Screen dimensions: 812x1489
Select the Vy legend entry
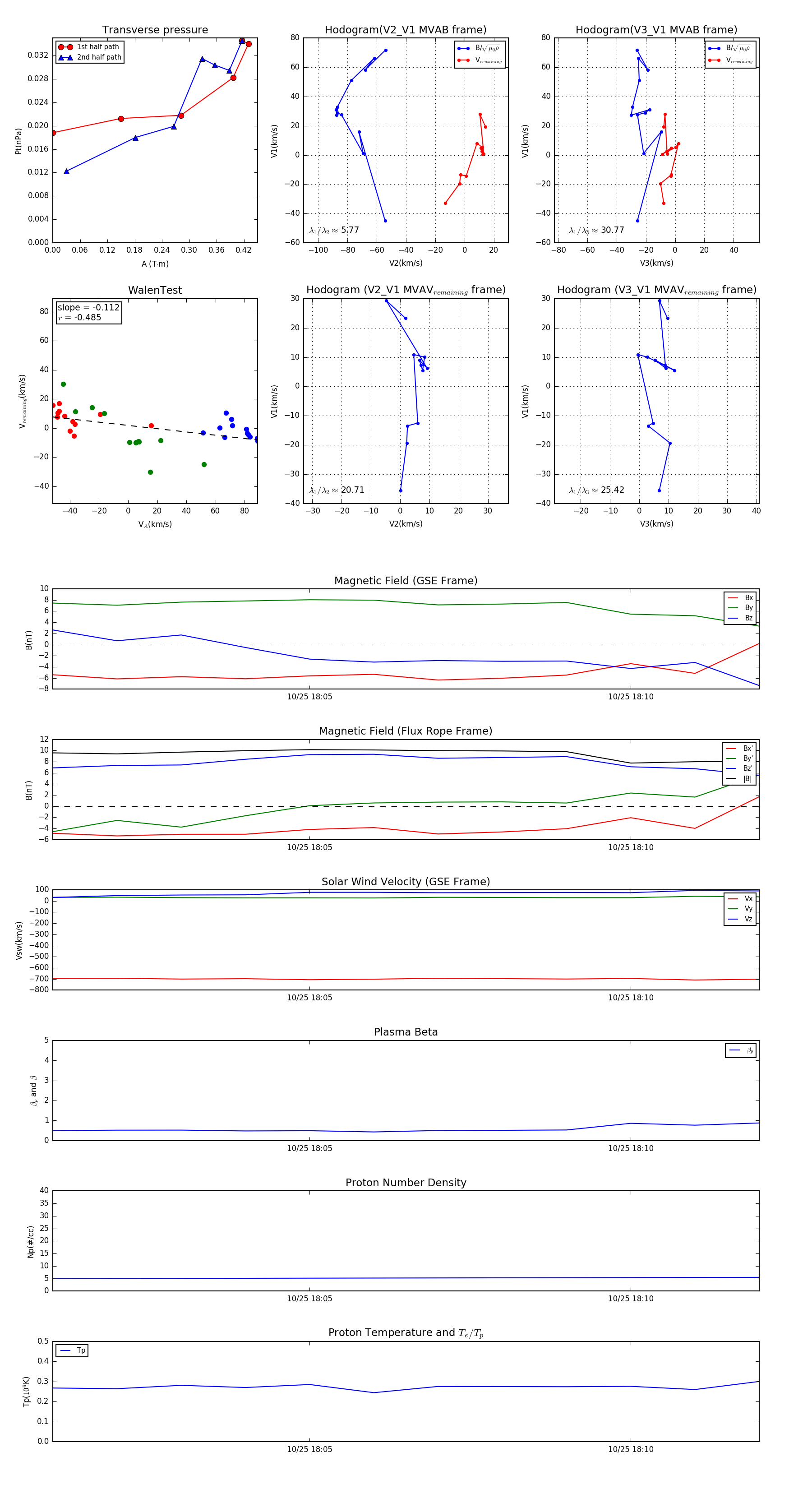(740, 909)
